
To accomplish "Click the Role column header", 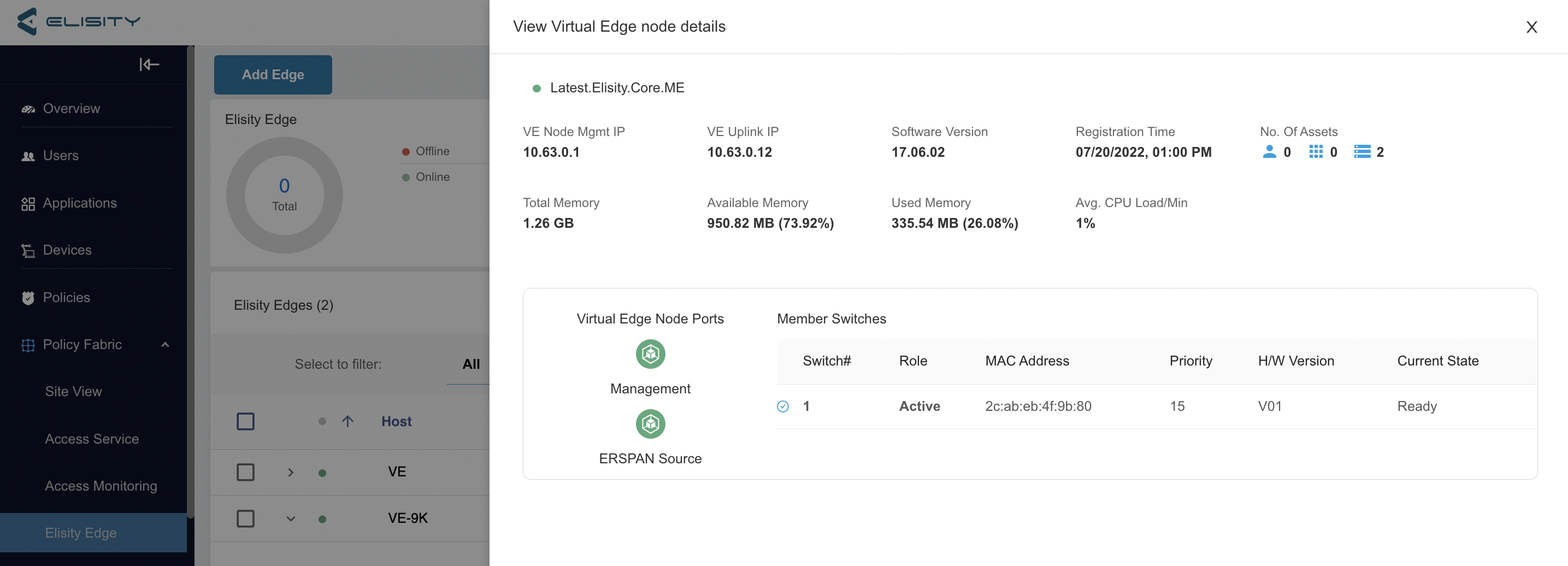I will tap(913, 361).
